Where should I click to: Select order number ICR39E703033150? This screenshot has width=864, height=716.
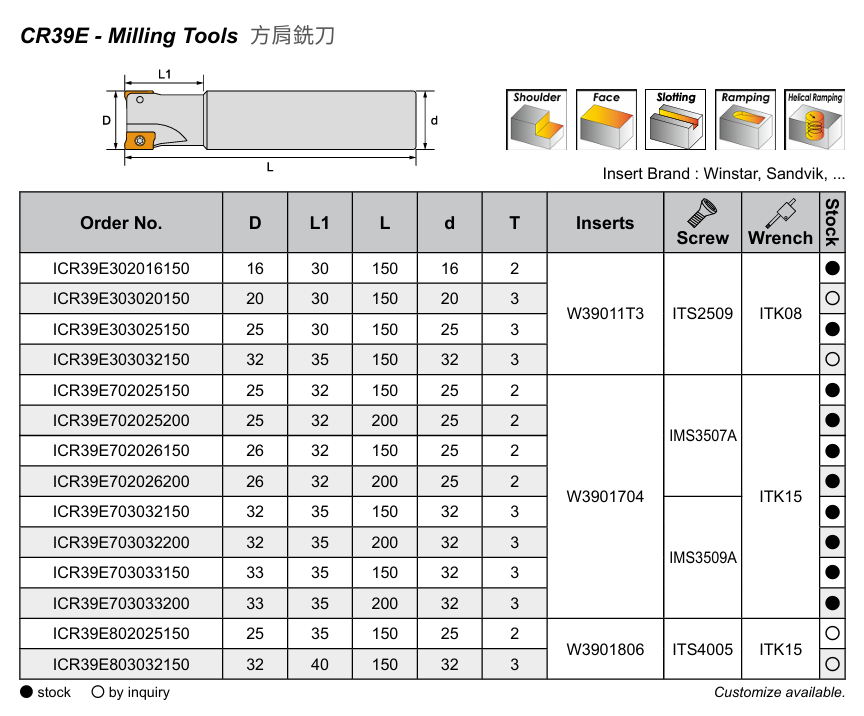[121, 573]
